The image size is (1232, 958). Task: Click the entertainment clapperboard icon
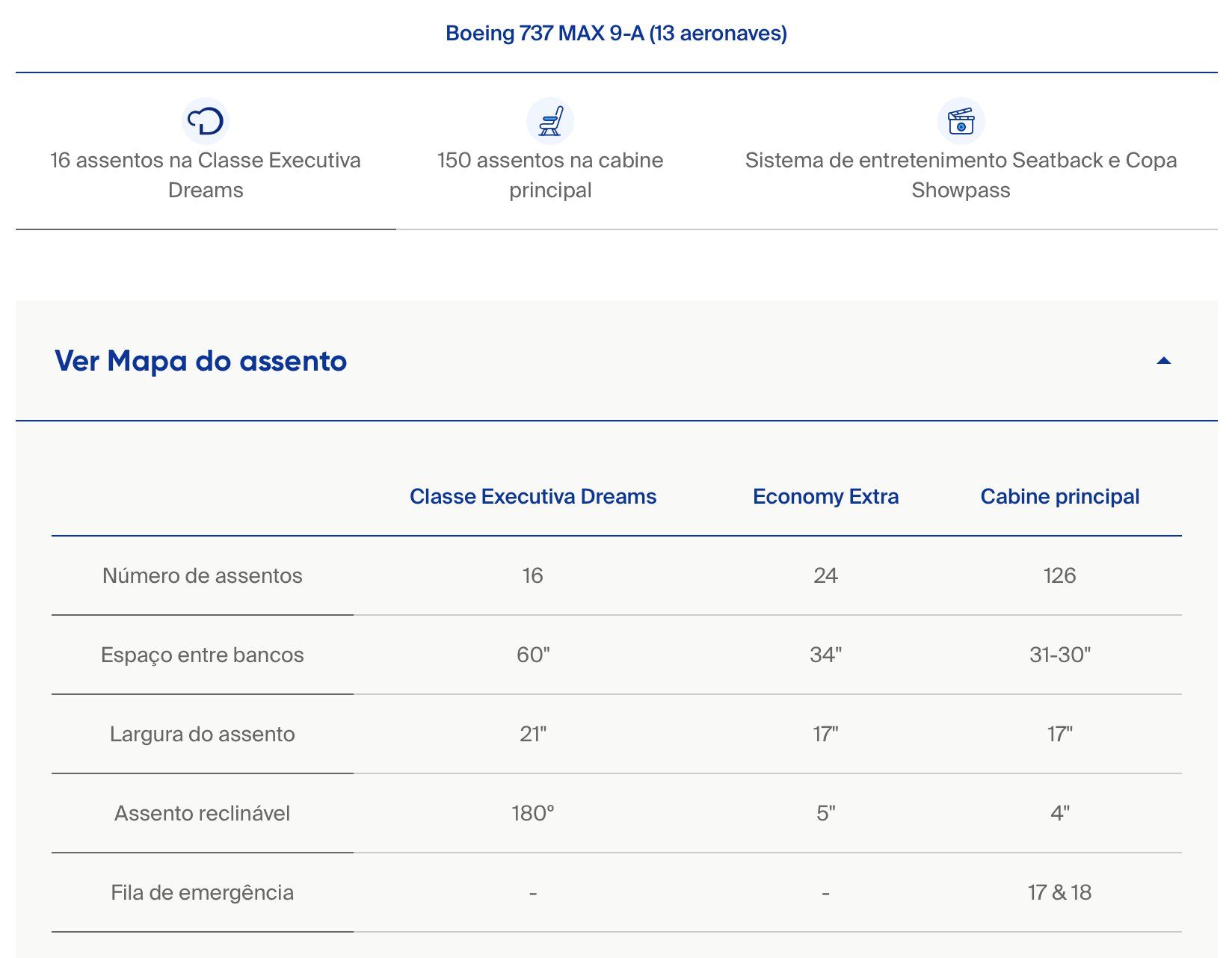[x=961, y=121]
